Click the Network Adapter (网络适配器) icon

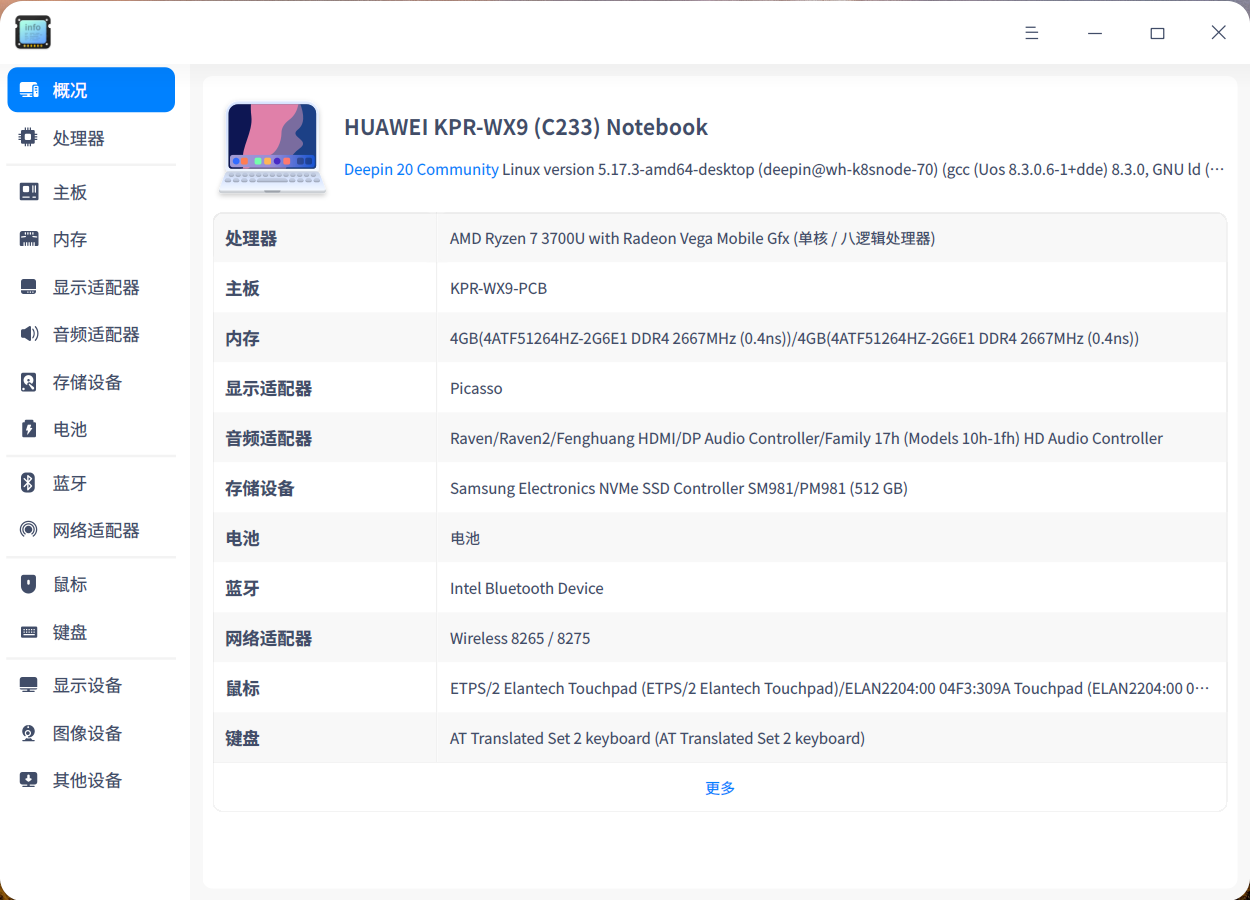point(28,530)
